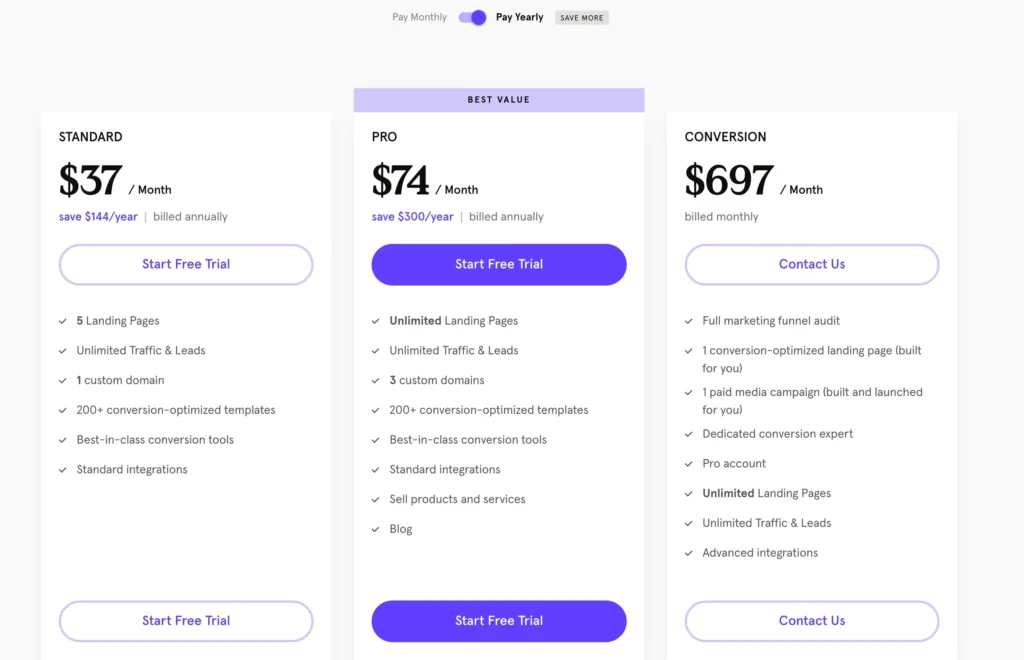Click checkmark next to 1 custom domain
Image resolution: width=1024 pixels, height=660 pixels.
pos(63,381)
